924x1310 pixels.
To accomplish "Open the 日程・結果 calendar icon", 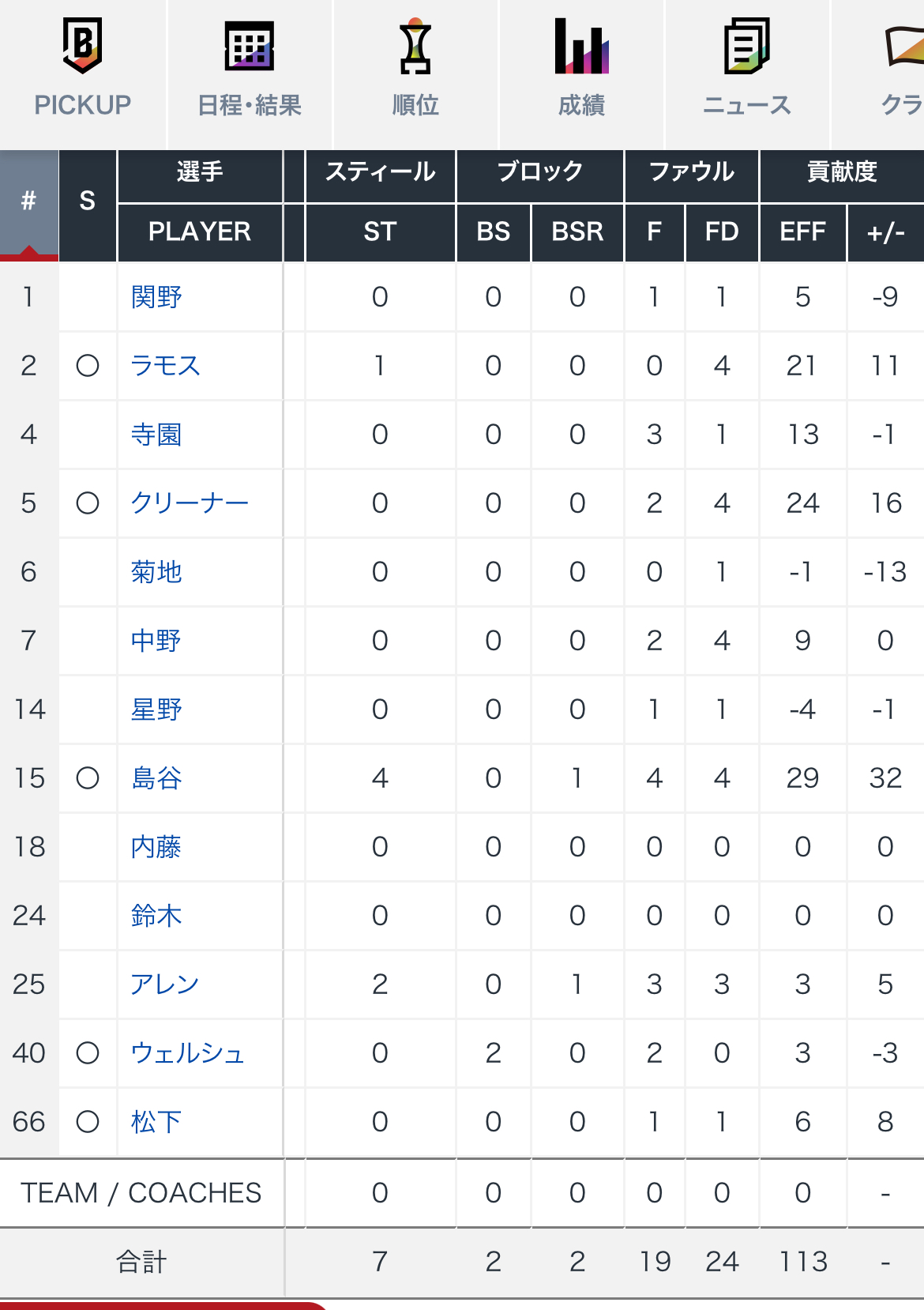I will [x=249, y=46].
